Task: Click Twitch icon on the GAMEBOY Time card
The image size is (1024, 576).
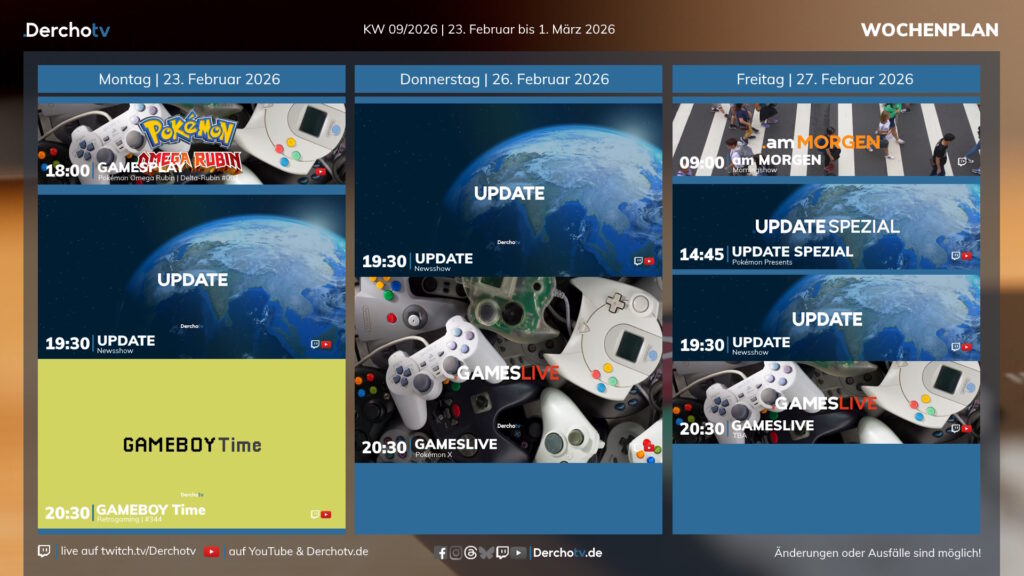Action: (x=315, y=514)
